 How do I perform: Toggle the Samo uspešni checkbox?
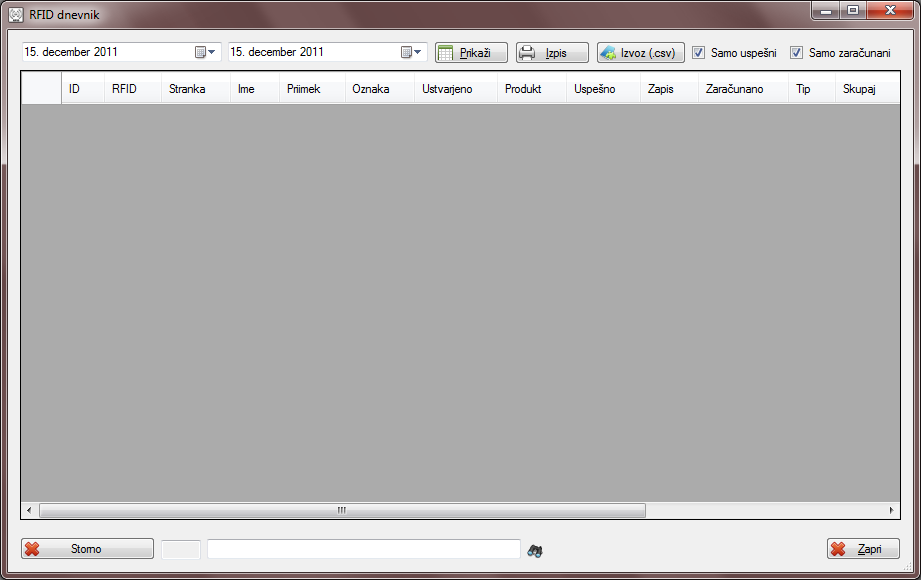tap(698, 53)
